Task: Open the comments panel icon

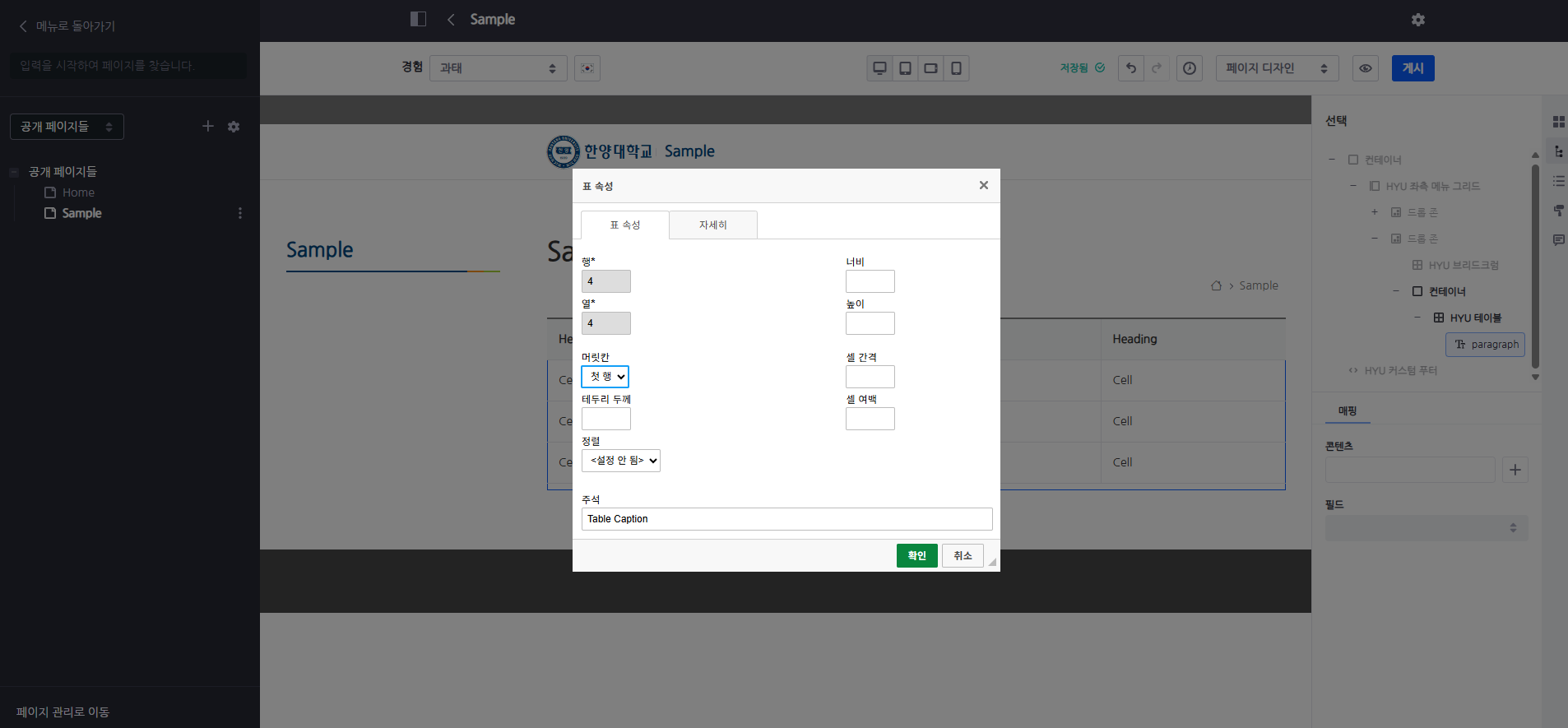Action: (1558, 240)
